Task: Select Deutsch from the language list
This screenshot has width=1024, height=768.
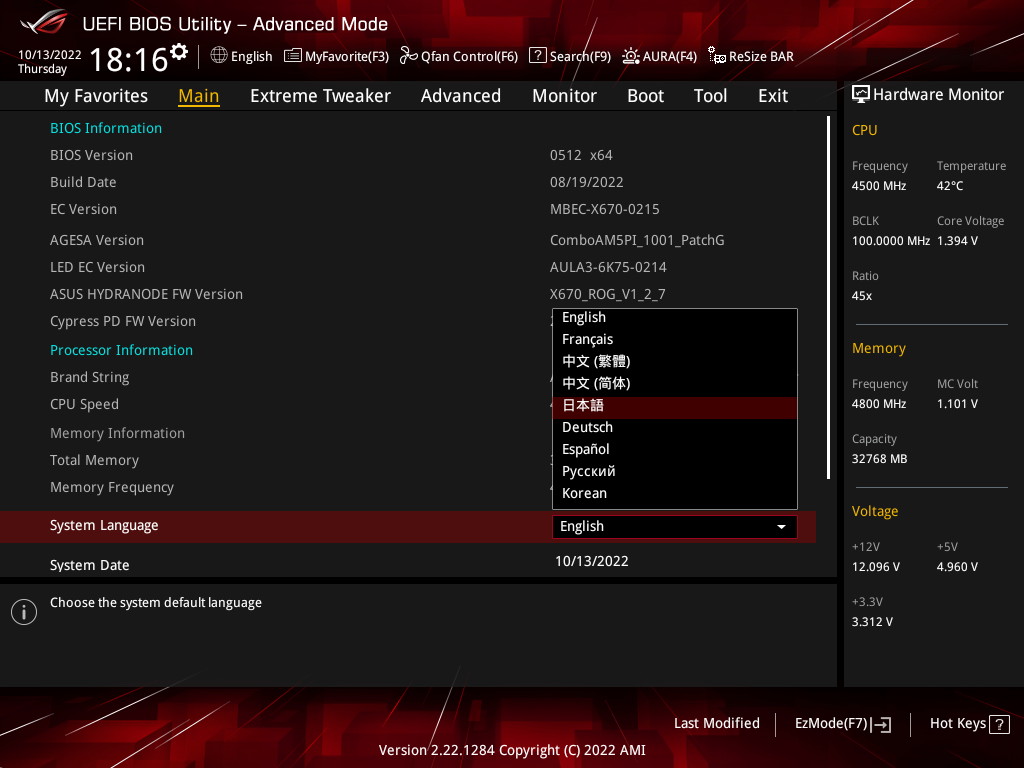Action: [675, 427]
